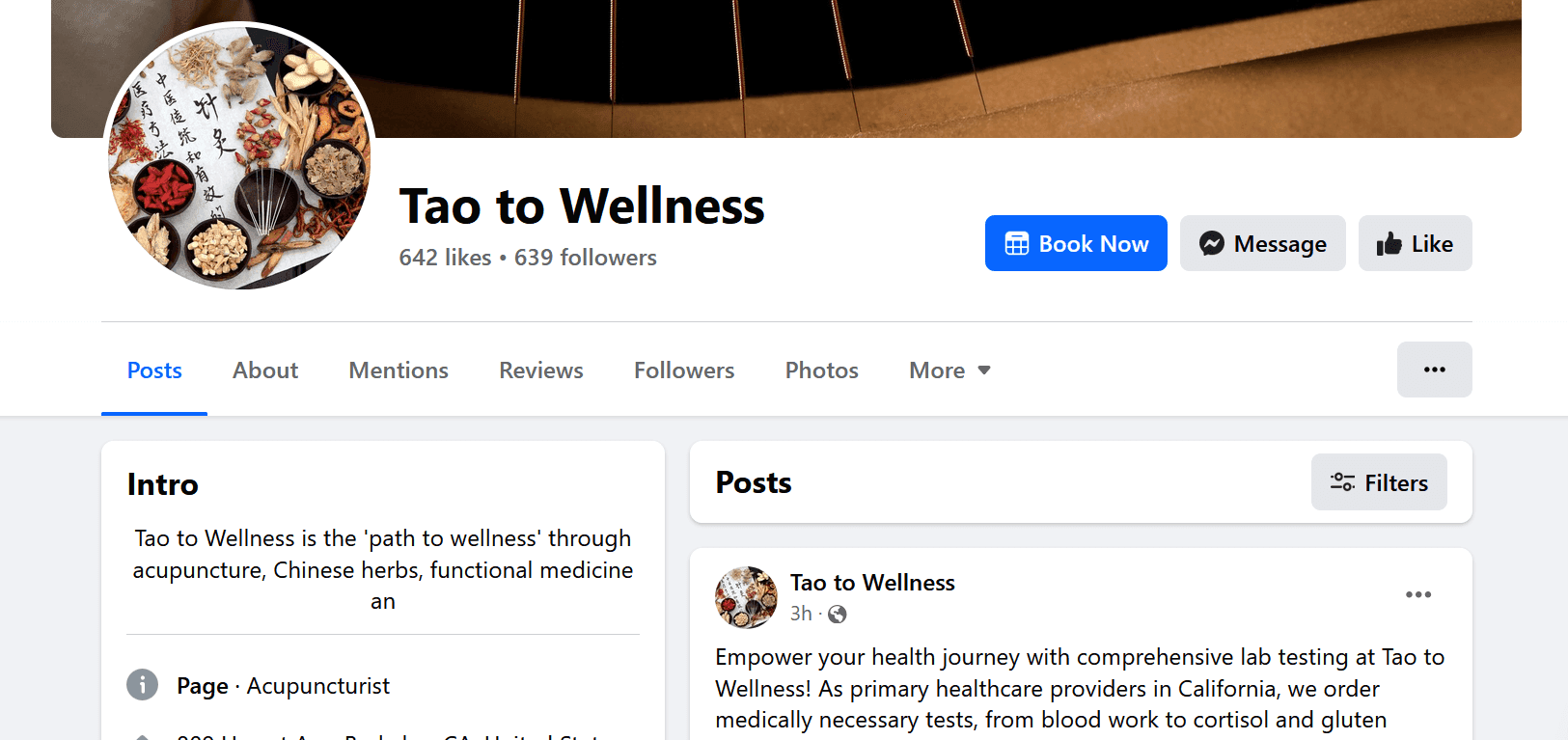
Task: Open the page options three-dot button
Action: [1434, 370]
